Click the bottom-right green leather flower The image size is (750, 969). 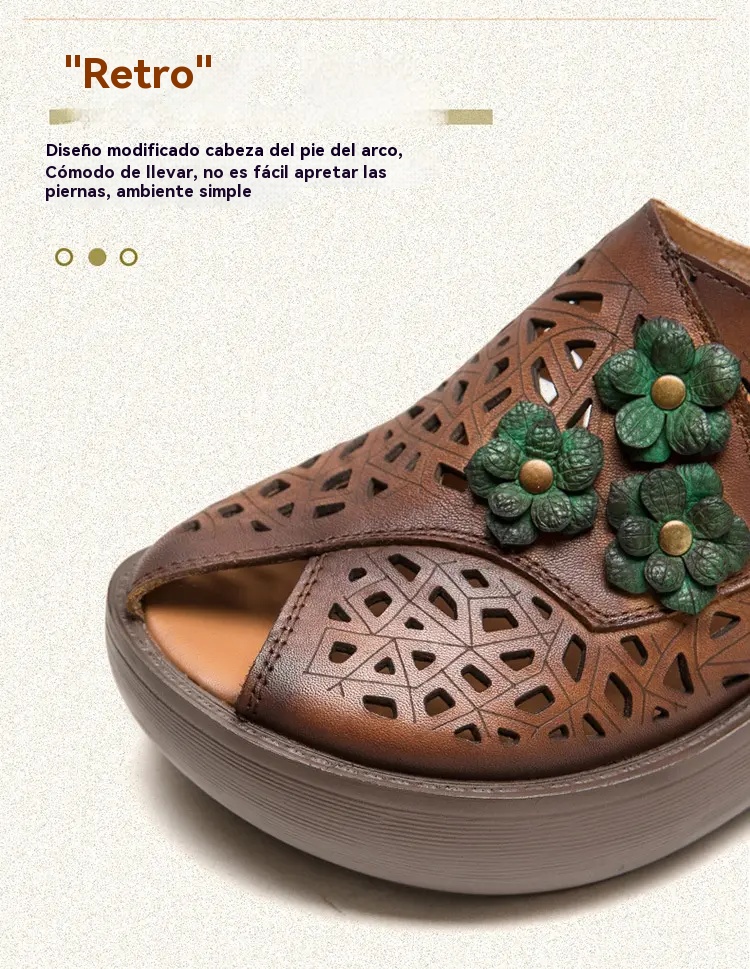point(677,538)
